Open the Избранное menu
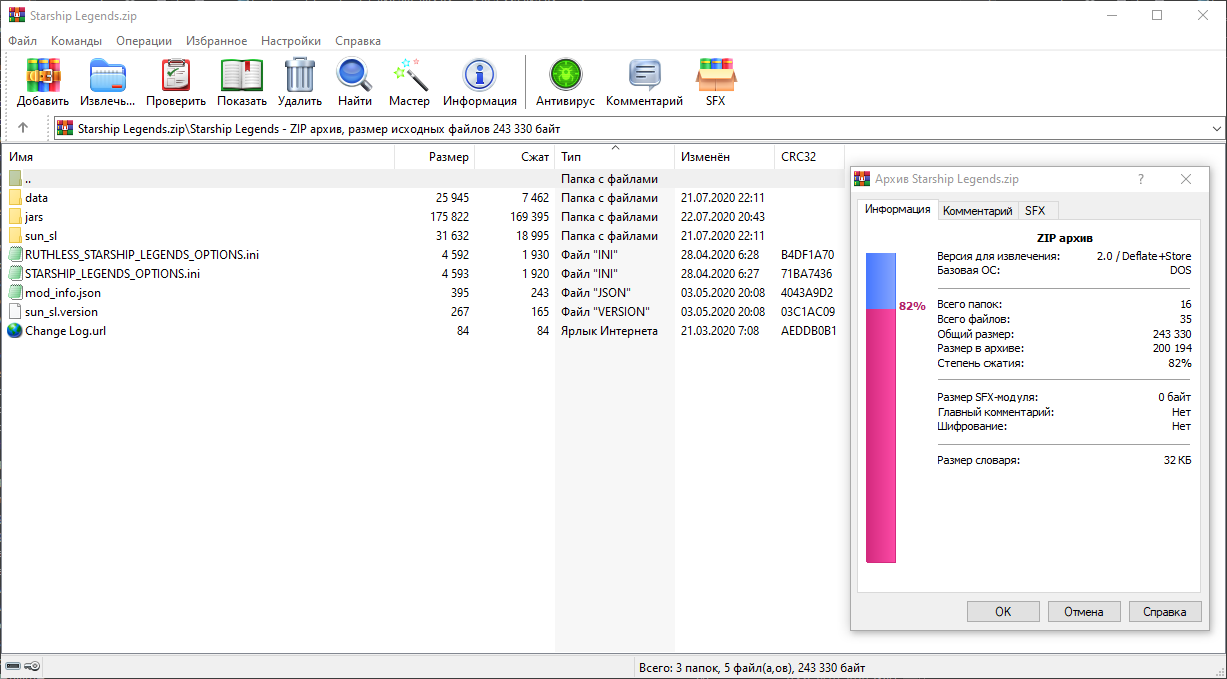Image resolution: width=1227 pixels, height=679 pixels. tap(216, 41)
